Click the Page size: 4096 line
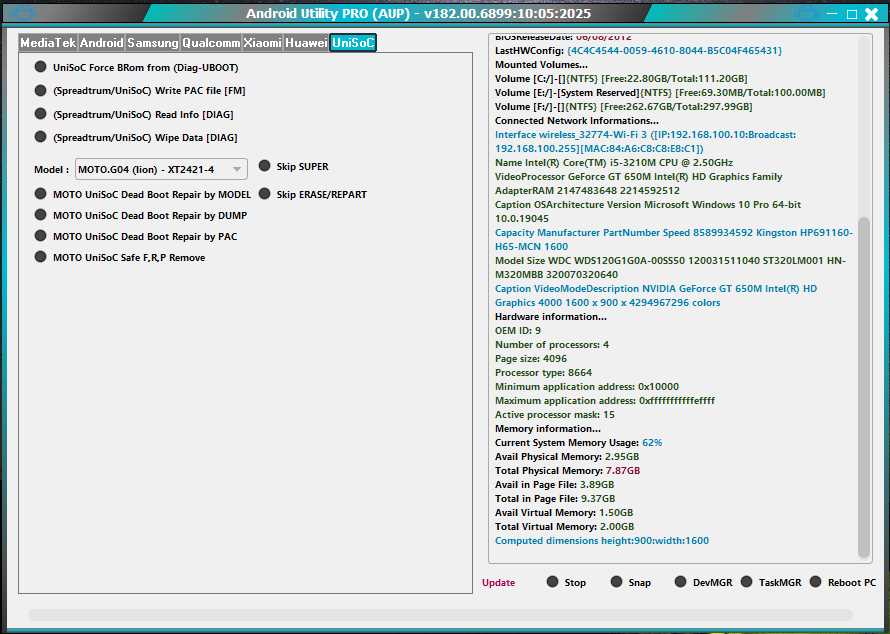This screenshot has width=890, height=634. click(531, 359)
